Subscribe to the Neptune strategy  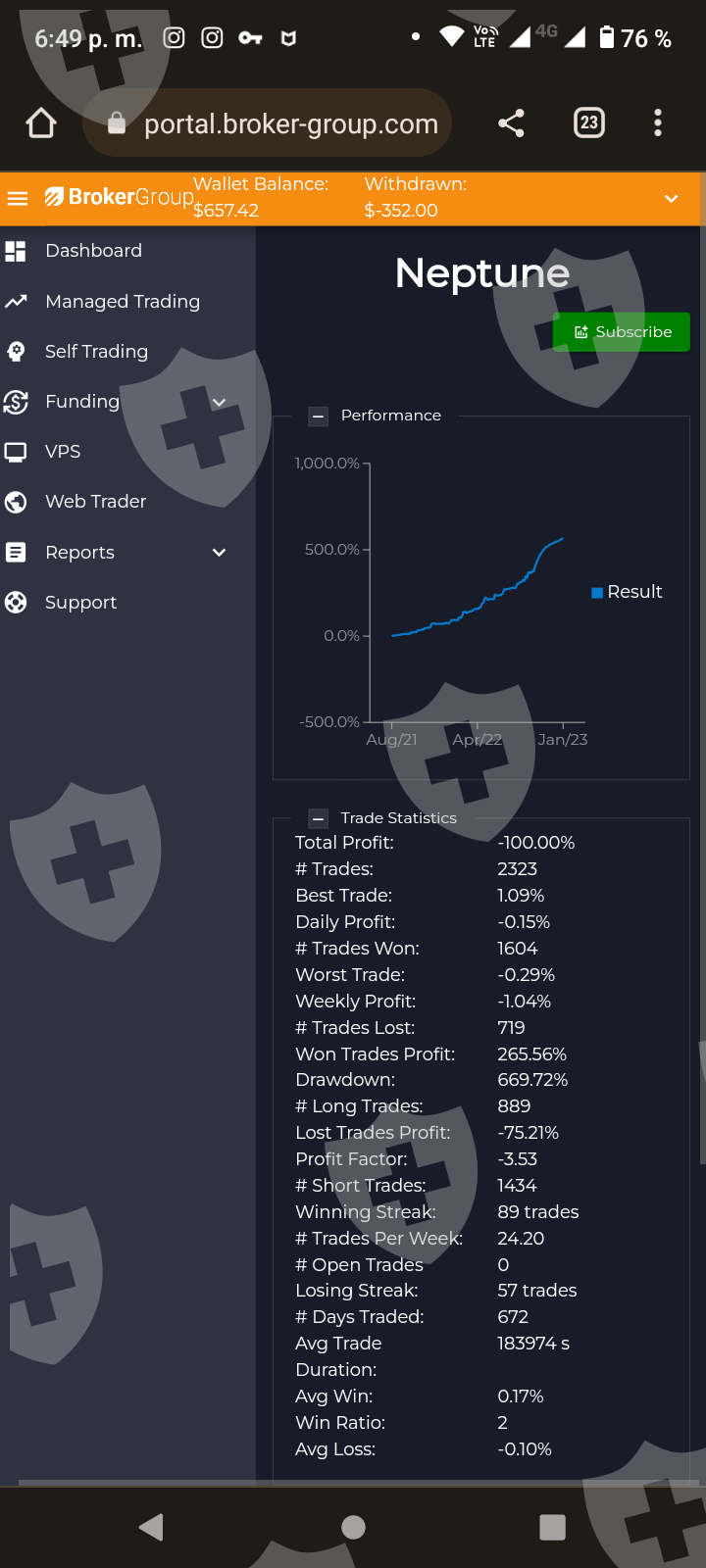pos(622,332)
